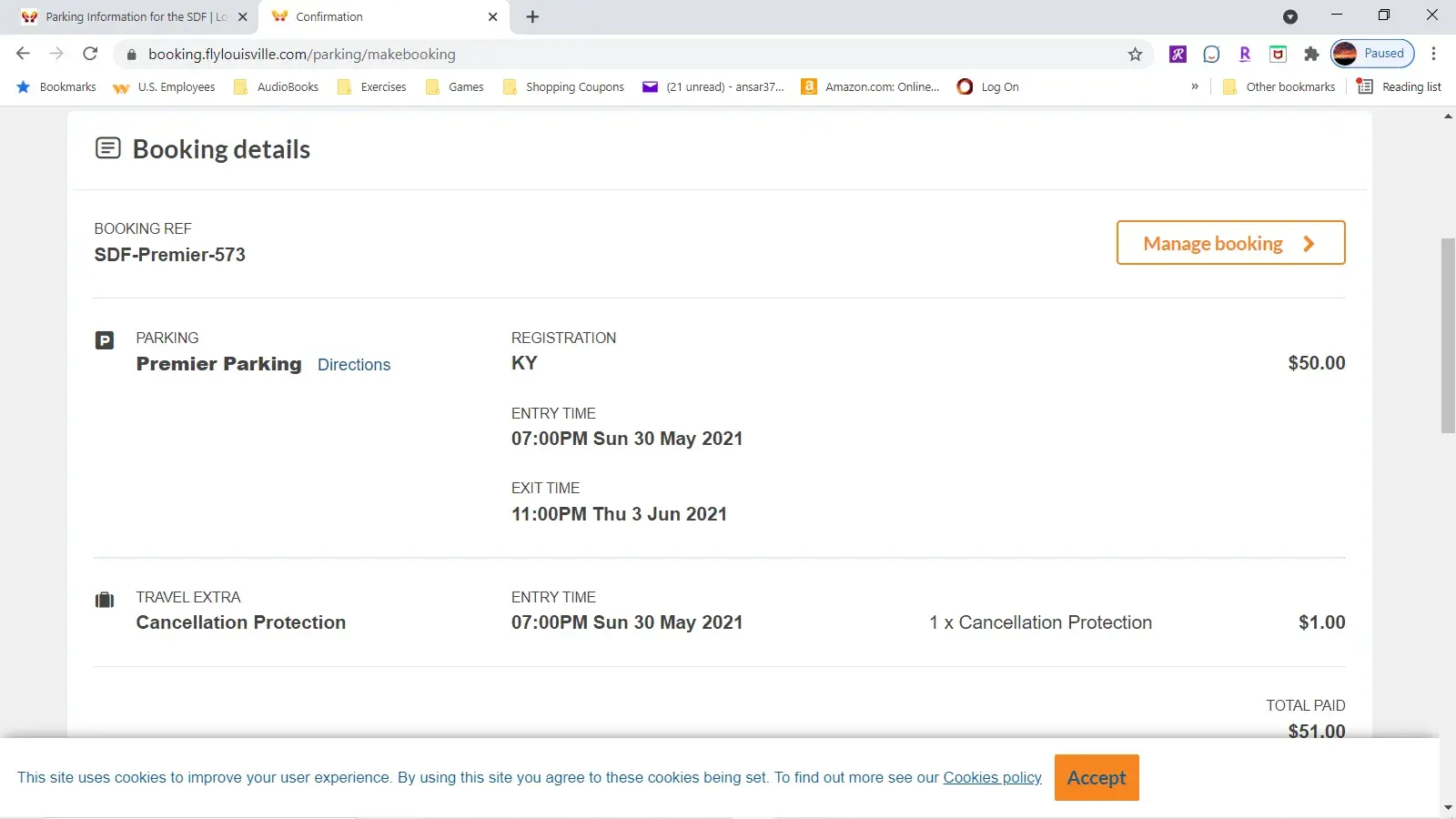Reload the current page

tap(90, 54)
